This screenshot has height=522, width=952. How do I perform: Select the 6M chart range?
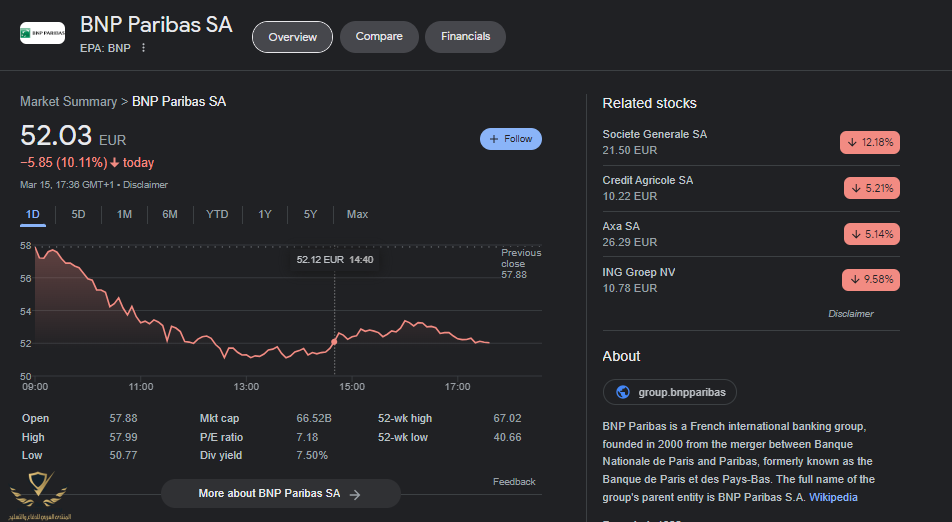pyautogui.click(x=170, y=214)
